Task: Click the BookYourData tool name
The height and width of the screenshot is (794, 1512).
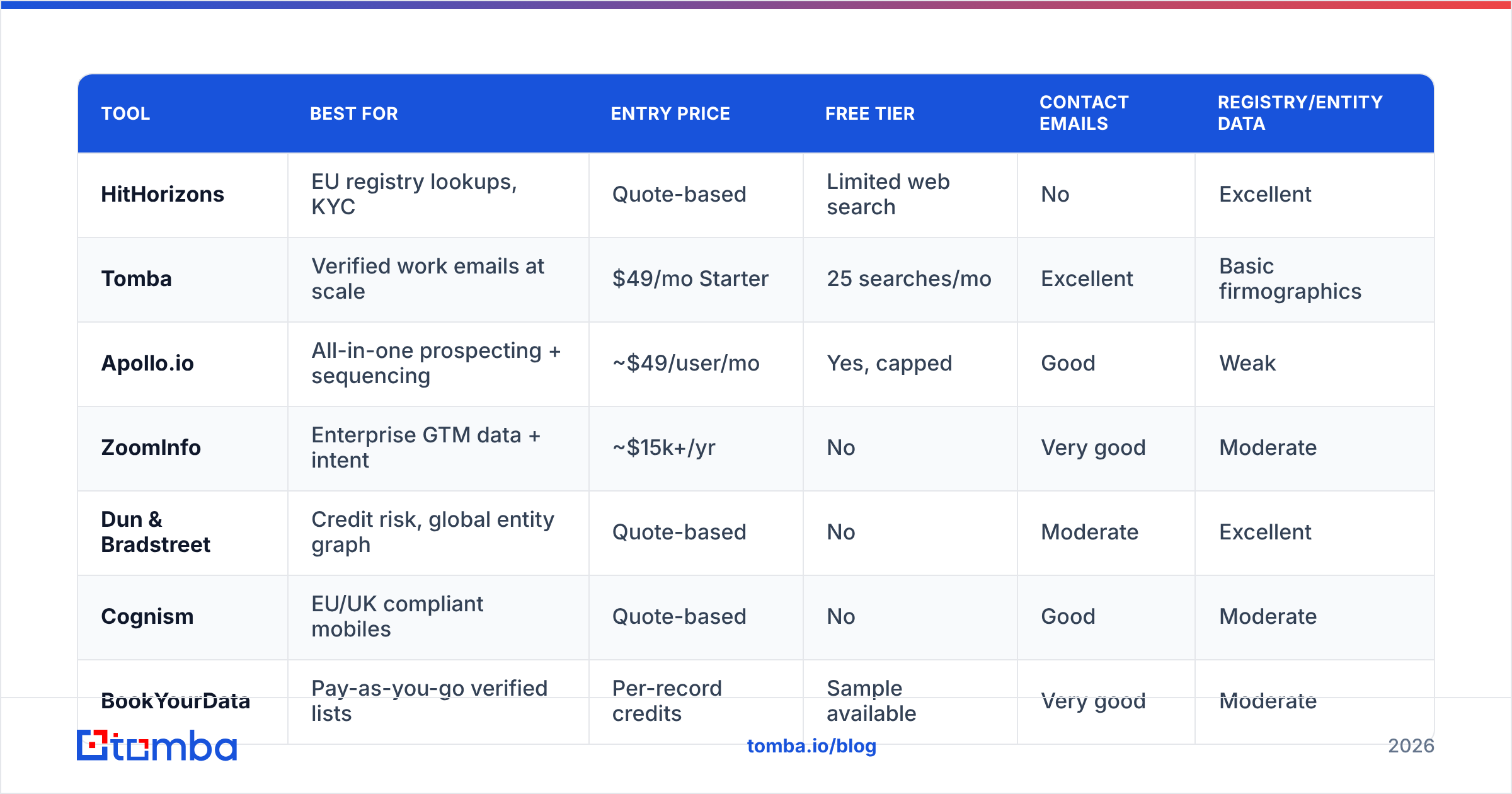Action: click(x=175, y=701)
